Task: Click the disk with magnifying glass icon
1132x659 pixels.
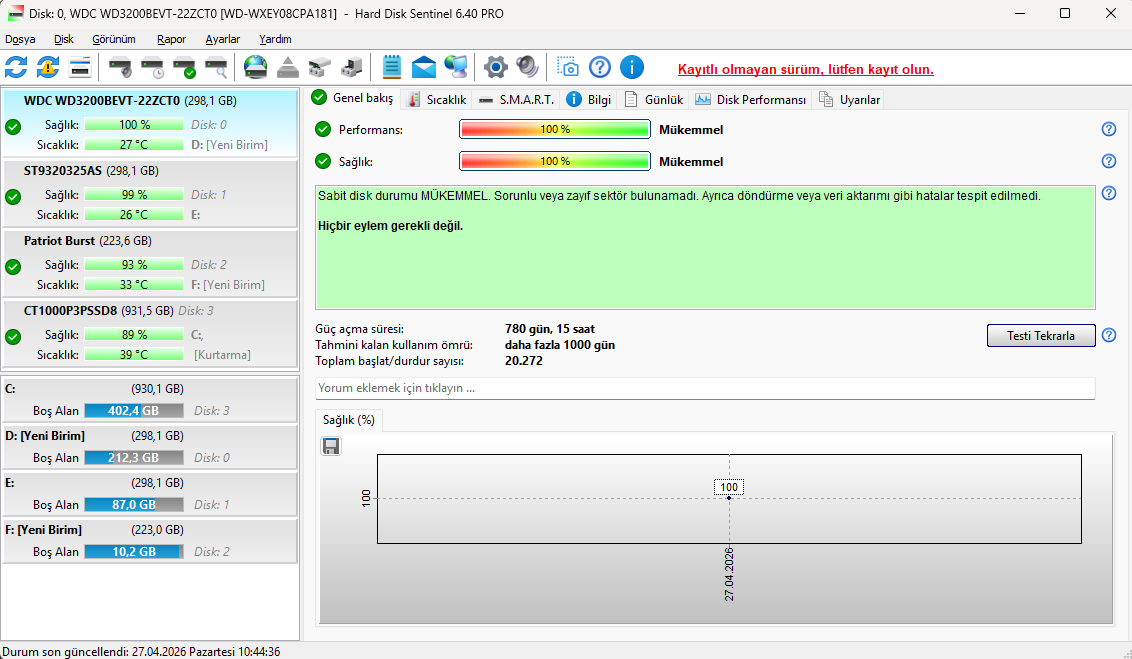Action: 216,67
